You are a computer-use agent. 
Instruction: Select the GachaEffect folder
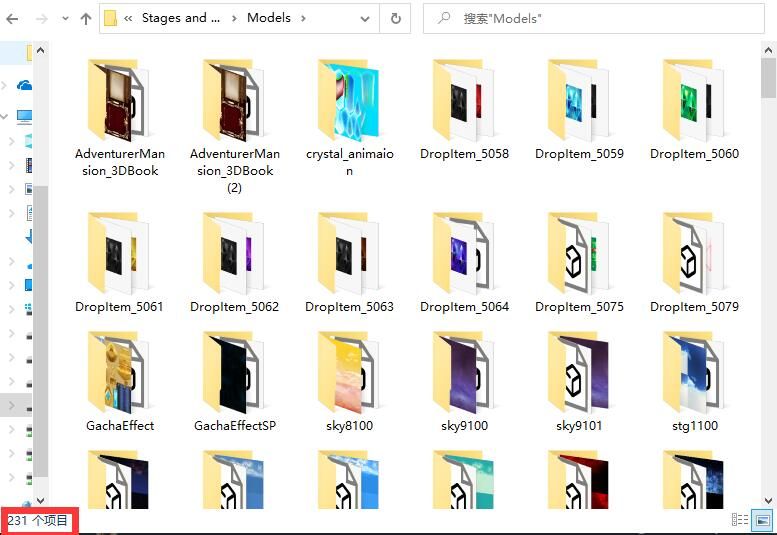pos(119,381)
